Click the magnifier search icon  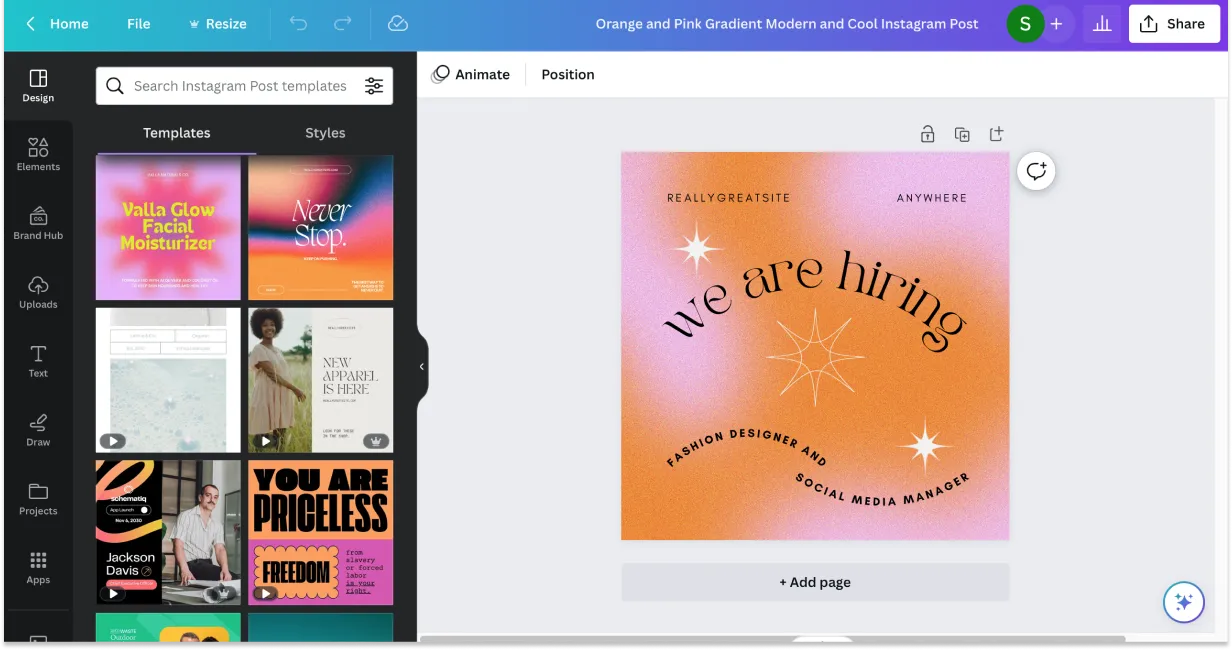pos(115,86)
